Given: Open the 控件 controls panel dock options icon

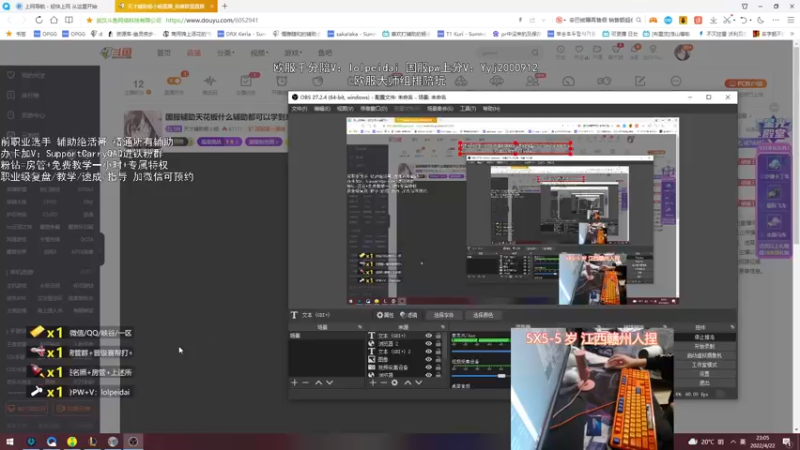Looking at the screenshot, I should 732,327.
